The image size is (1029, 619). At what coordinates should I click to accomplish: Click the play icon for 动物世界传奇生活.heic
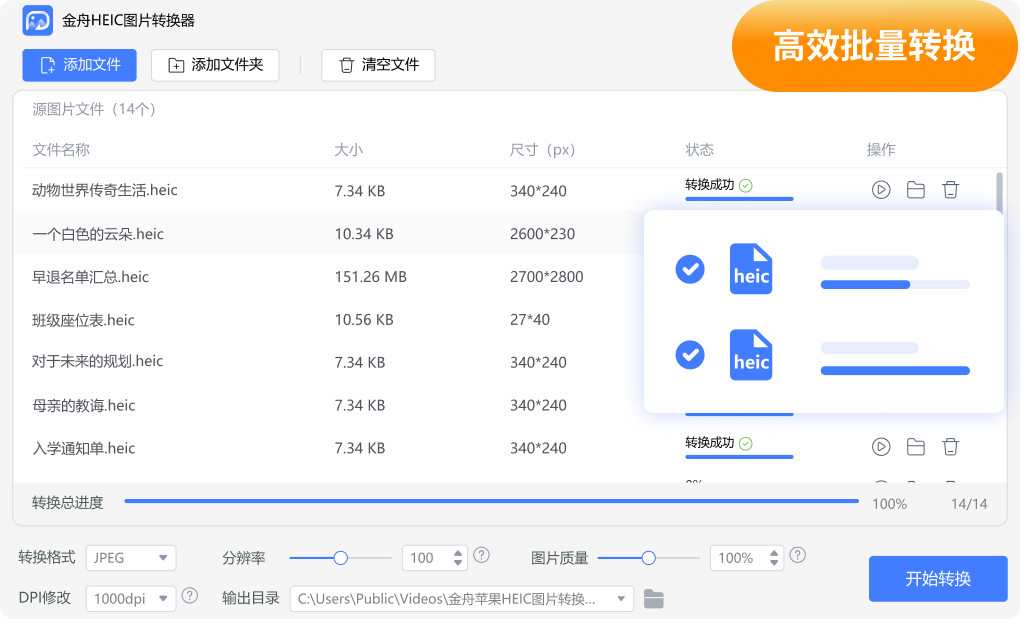click(880, 190)
